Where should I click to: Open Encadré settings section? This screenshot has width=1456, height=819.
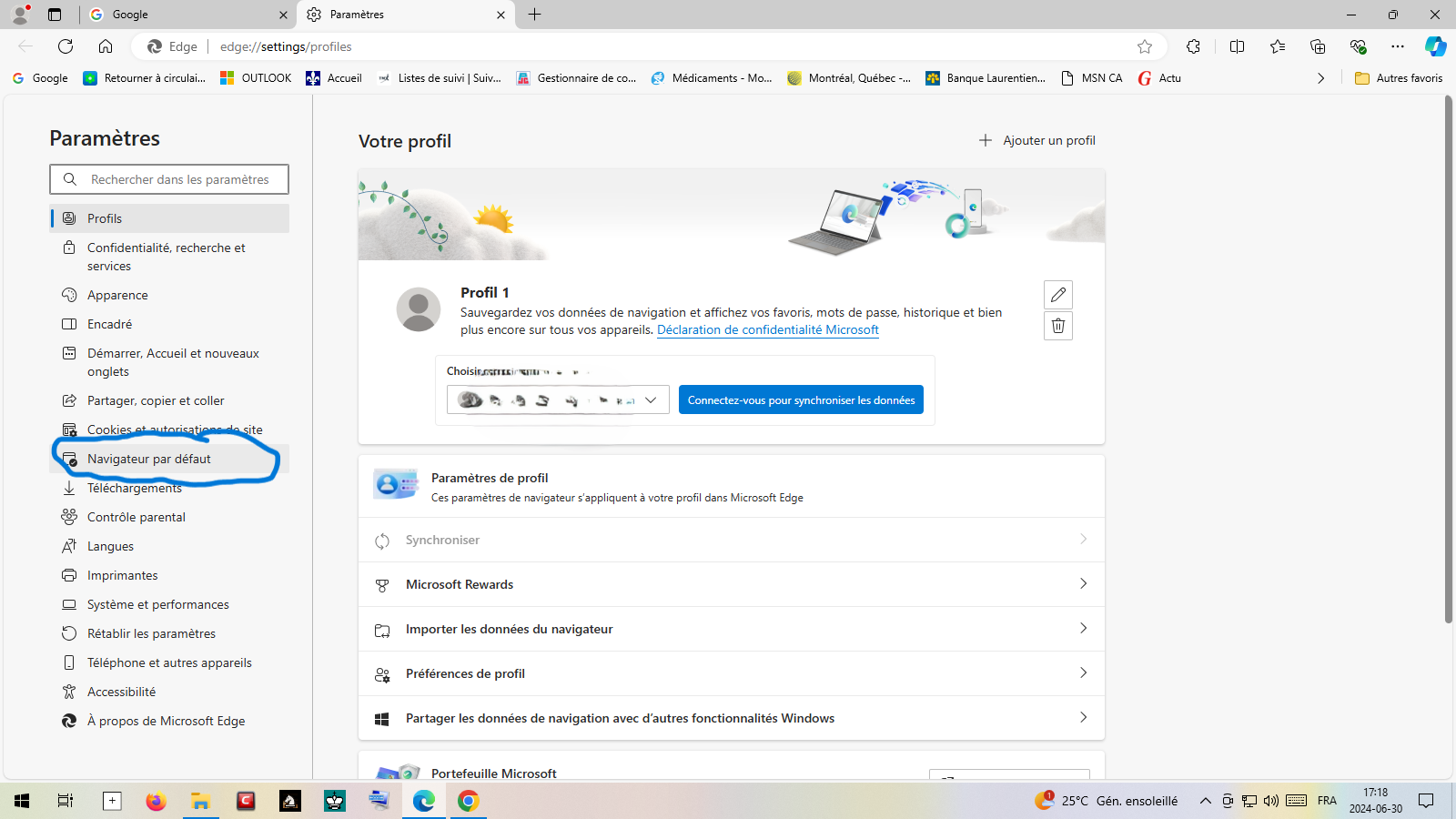tap(169, 324)
